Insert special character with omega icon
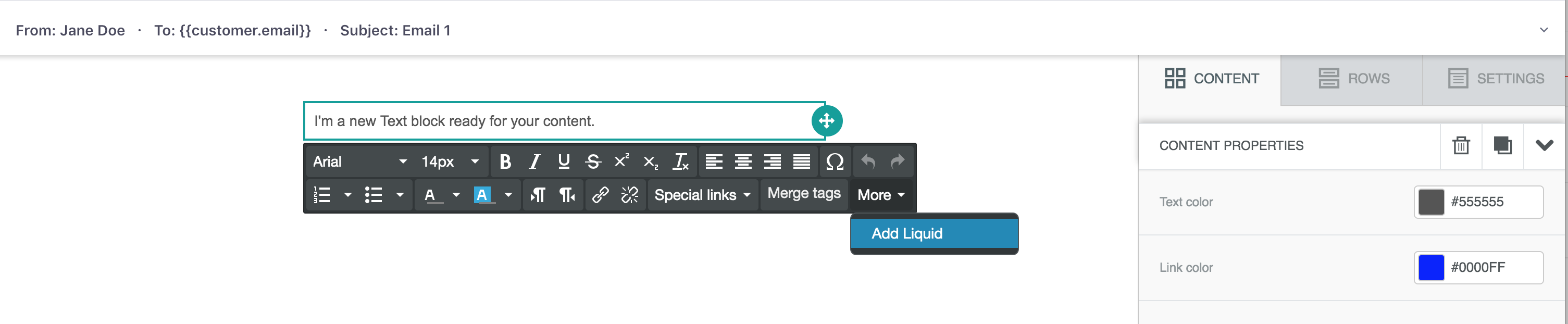The height and width of the screenshot is (324, 1568). (835, 161)
